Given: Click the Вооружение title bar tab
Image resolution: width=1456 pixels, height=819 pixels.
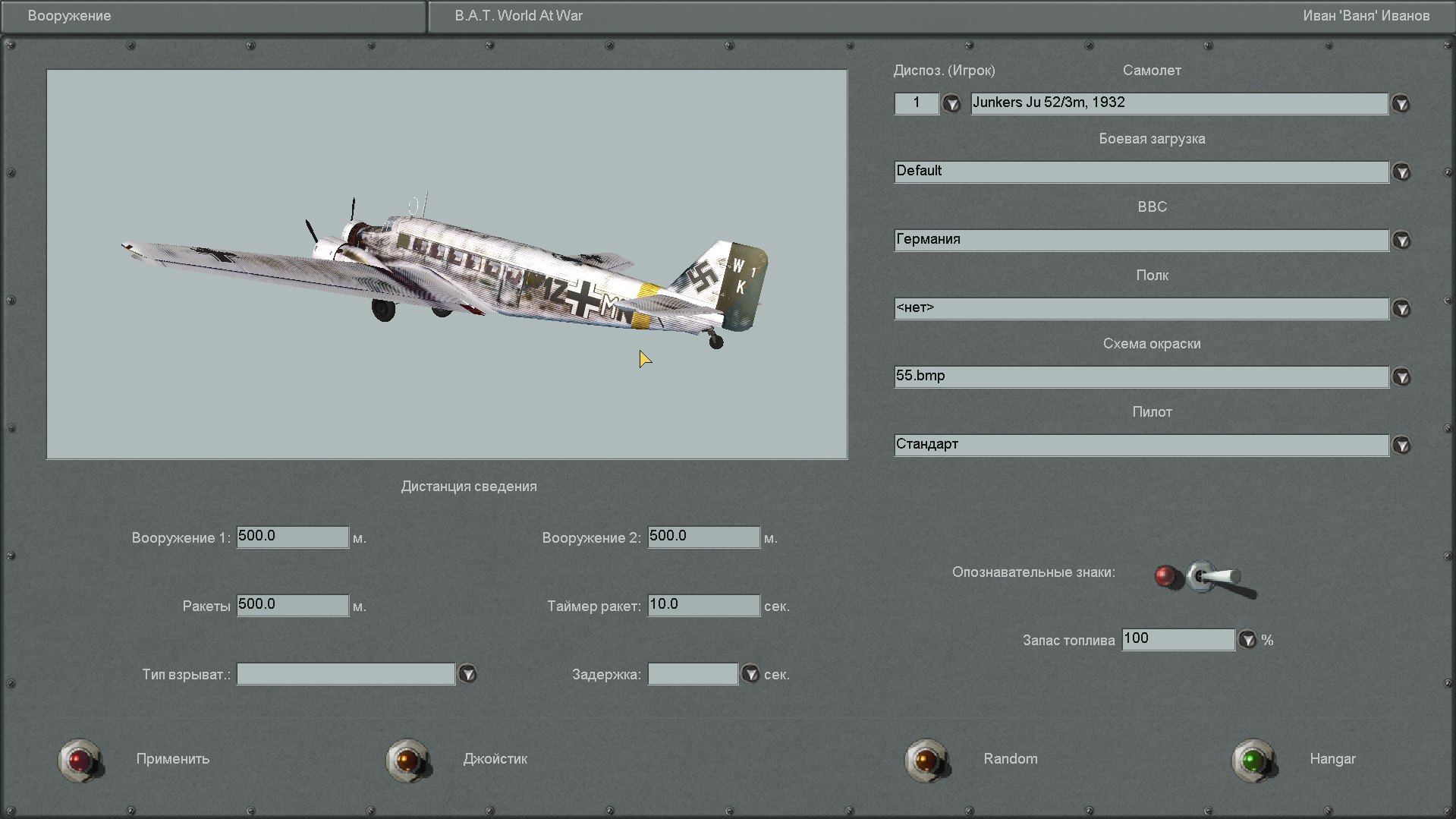Looking at the screenshot, I should pyautogui.click(x=214, y=16).
